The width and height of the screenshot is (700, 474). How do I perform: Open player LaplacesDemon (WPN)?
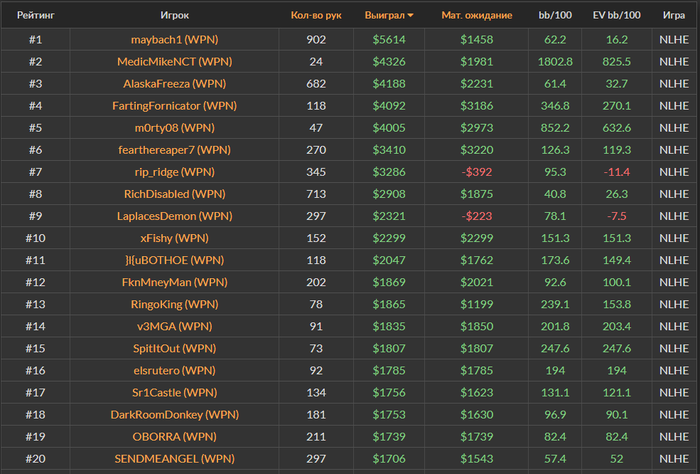(175, 216)
